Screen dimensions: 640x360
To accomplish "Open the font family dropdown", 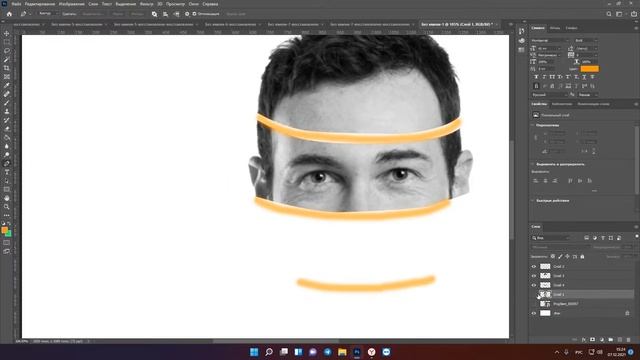I will tap(550, 41).
